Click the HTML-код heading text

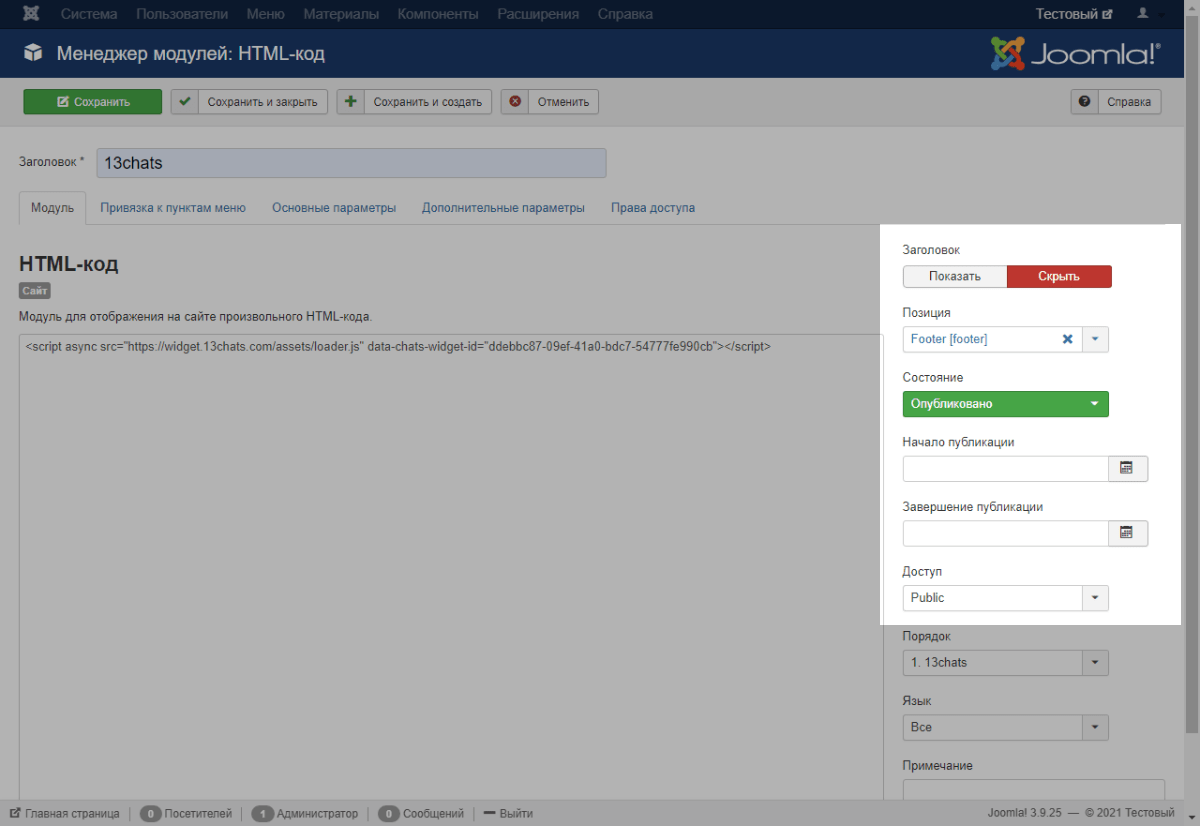click(69, 264)
